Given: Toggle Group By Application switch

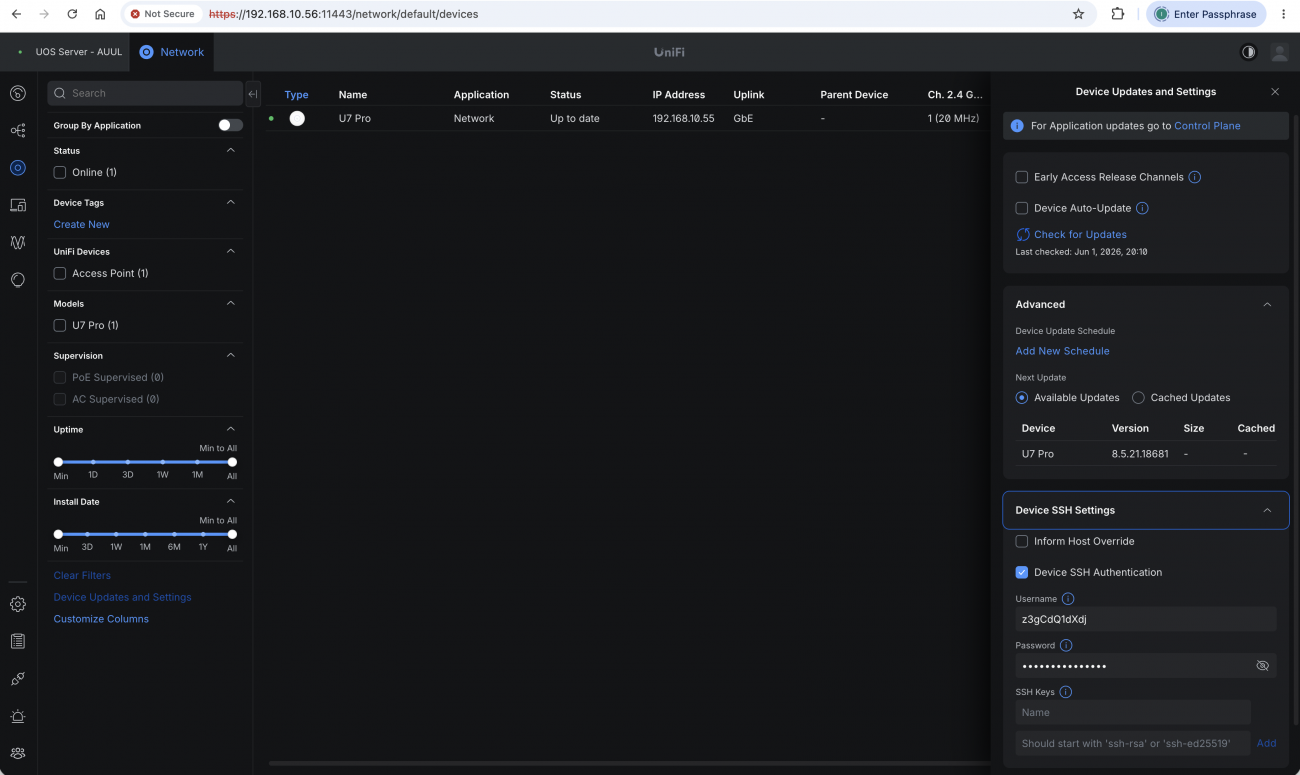Looking at the screenshot, I should [230, 125].
